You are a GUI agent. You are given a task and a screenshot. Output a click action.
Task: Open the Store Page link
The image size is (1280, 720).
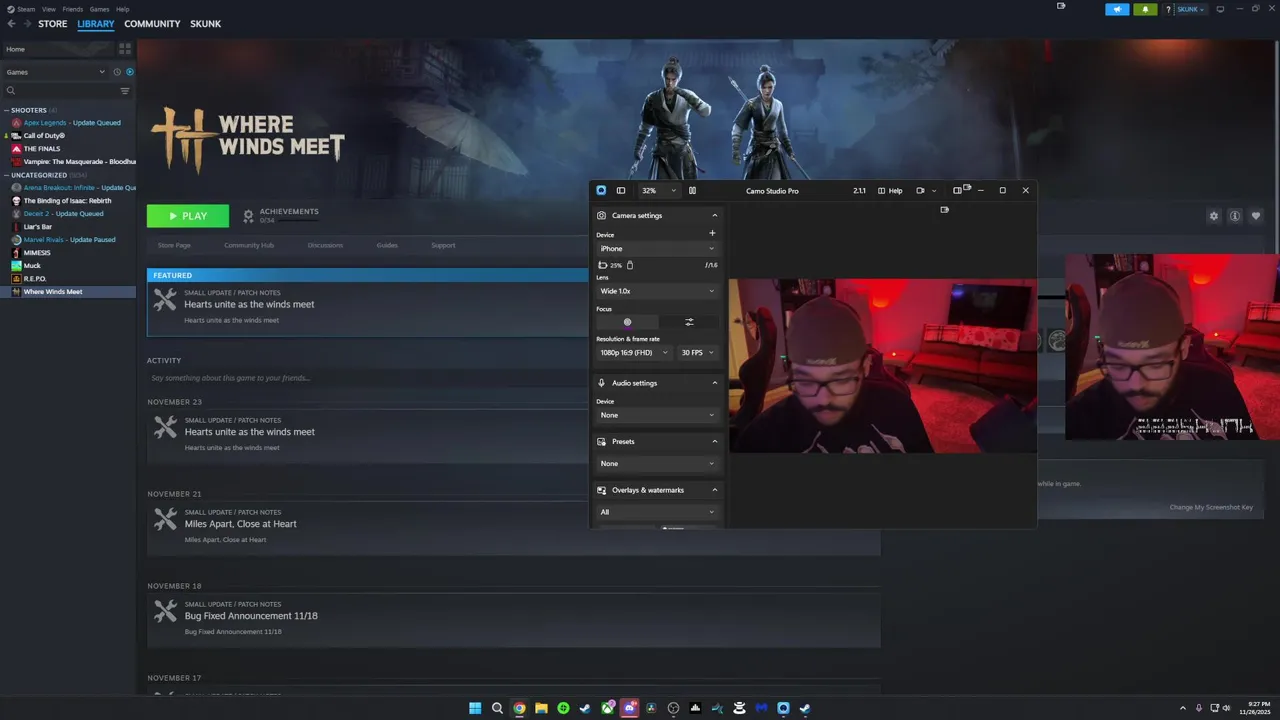(174, 245)
